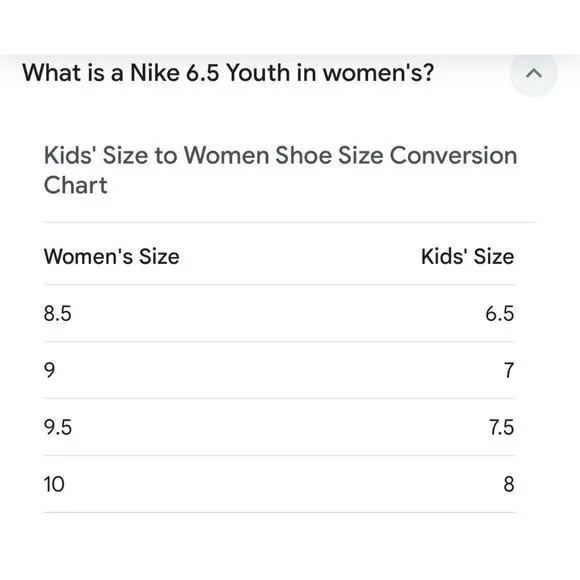Click the question text about Nike 6.5 Youth
The width and height of the screenshot is (580, 580).
(x=228, y=72)
